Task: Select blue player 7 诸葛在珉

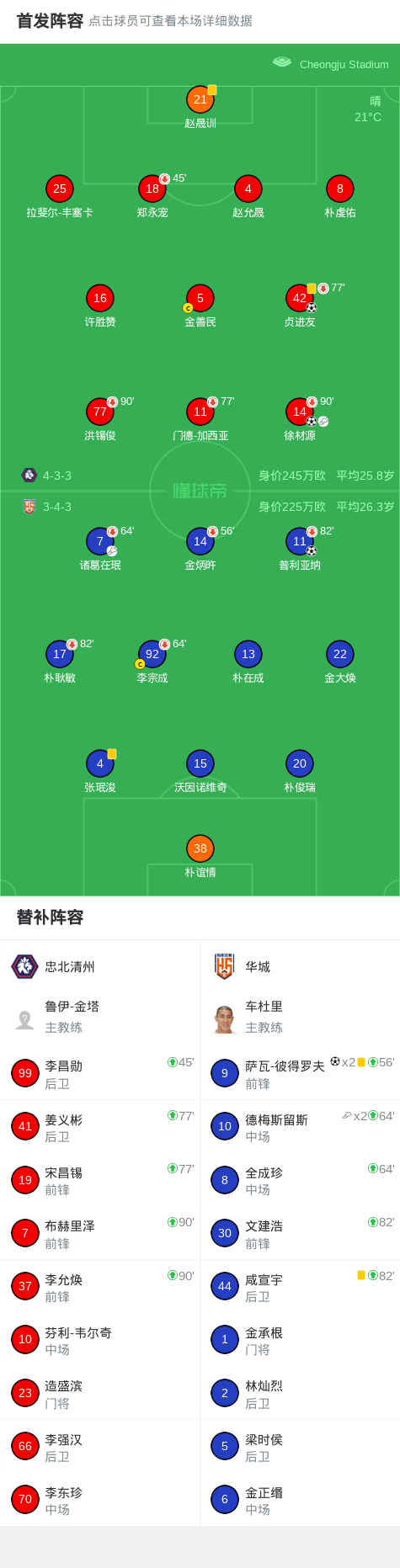Action: tap(100, 541)
